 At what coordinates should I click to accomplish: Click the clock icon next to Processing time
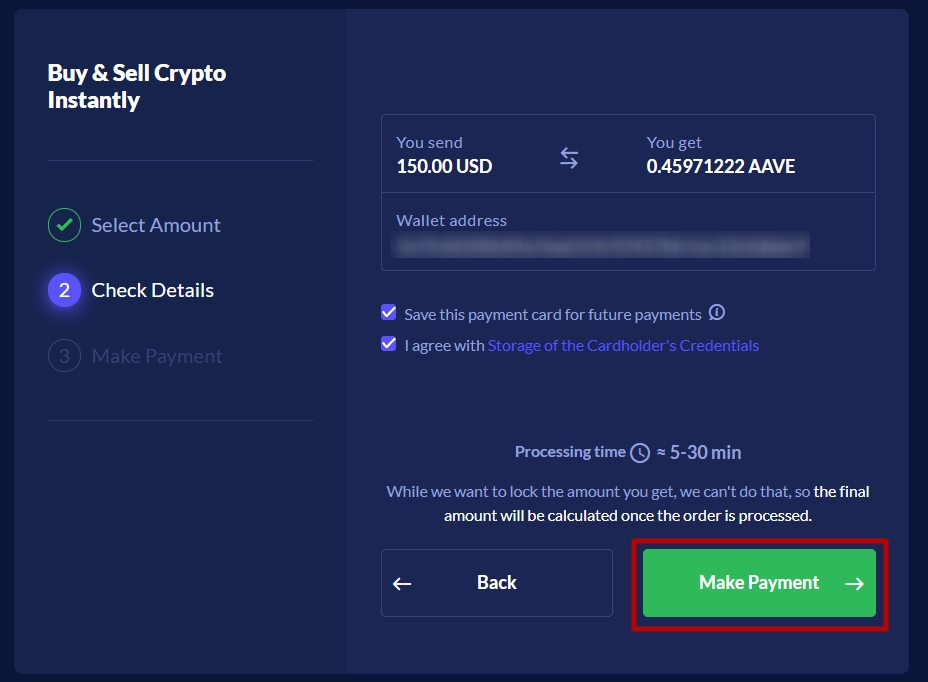click(640, 453)
